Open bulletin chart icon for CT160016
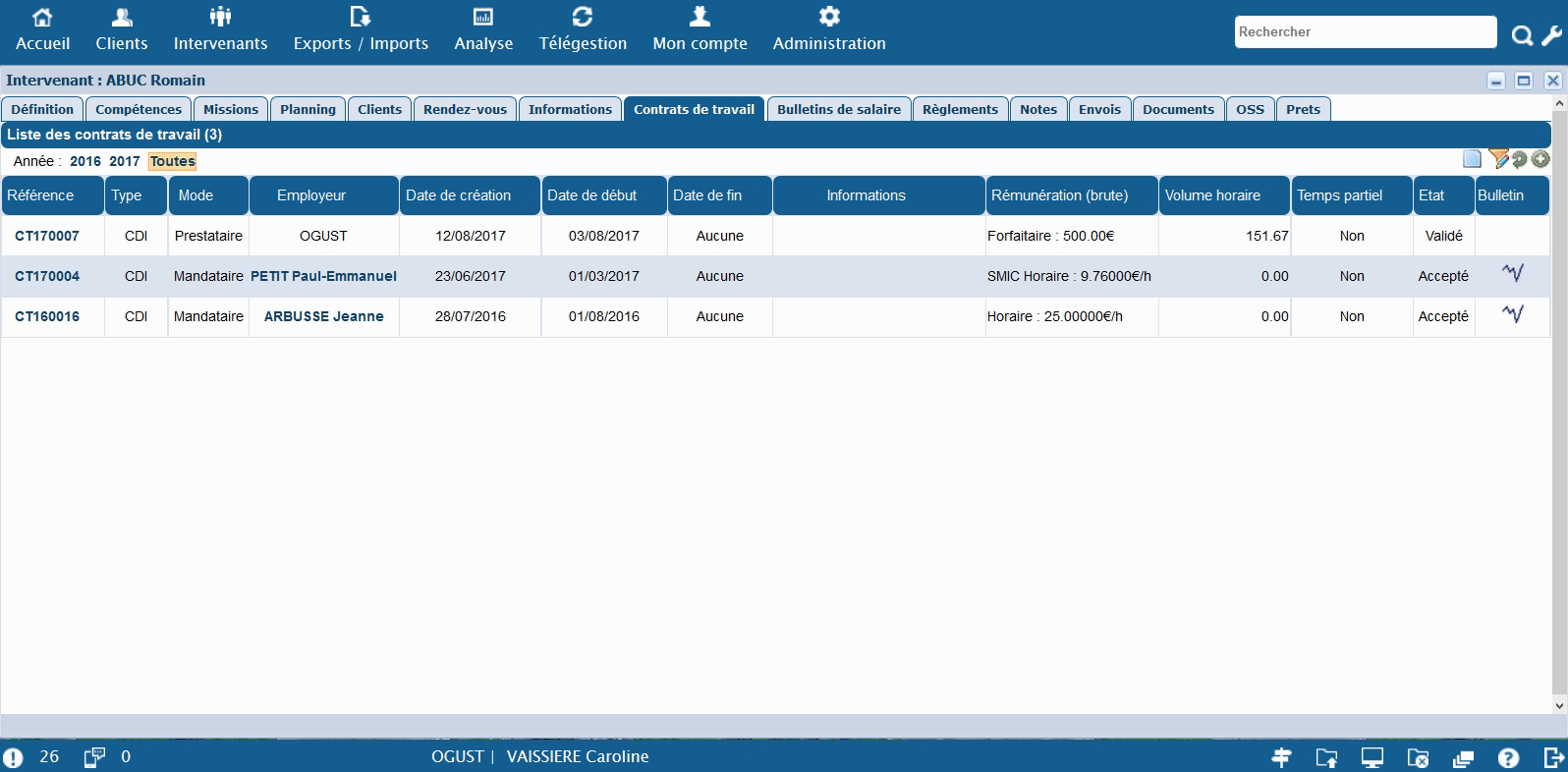This screenshot has width=1568, height=772. [1513, 314]
